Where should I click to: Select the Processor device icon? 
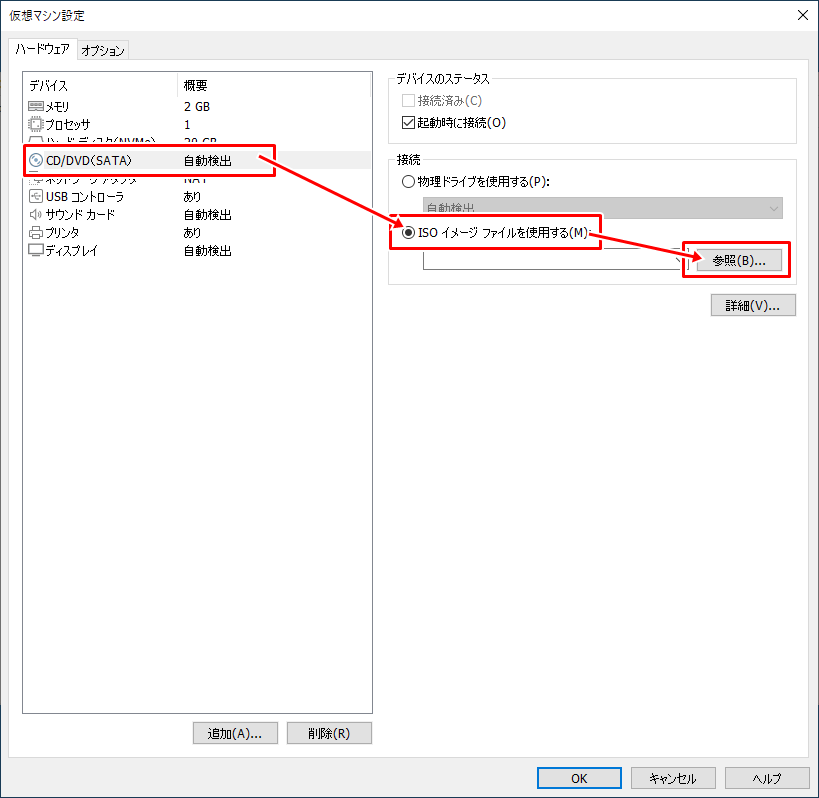(x=36, y=124)
